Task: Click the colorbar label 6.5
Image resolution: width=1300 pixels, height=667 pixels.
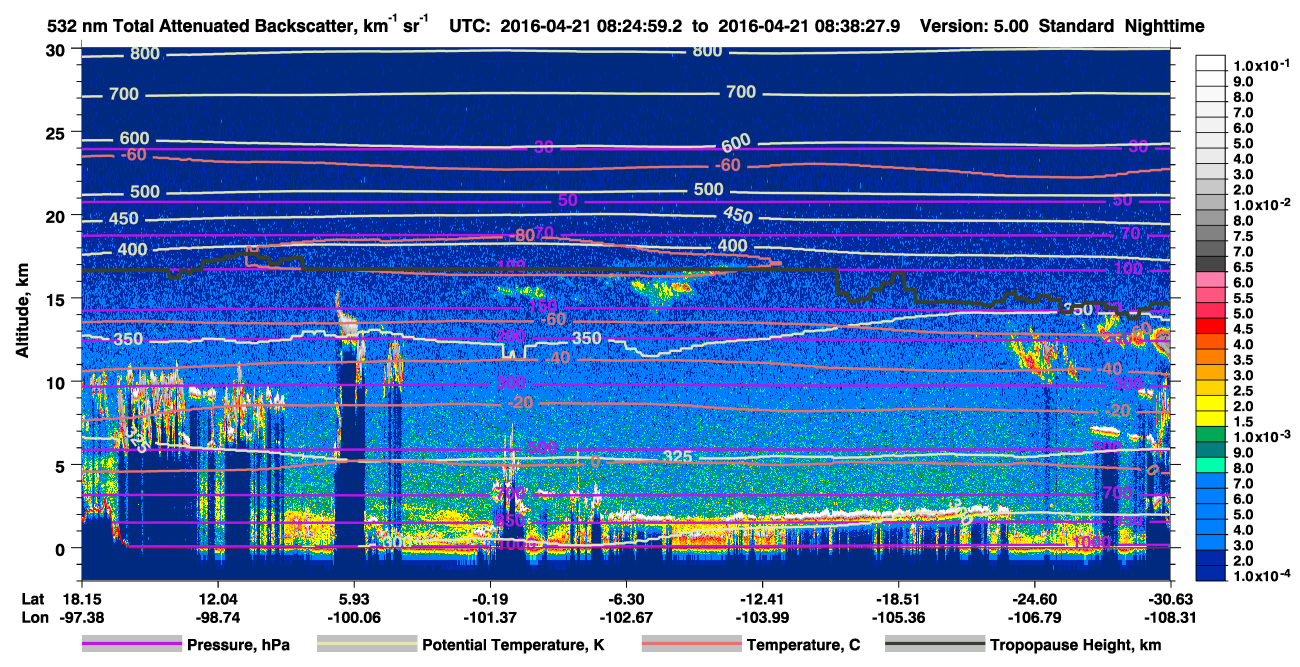Action: coord(1245,266)
